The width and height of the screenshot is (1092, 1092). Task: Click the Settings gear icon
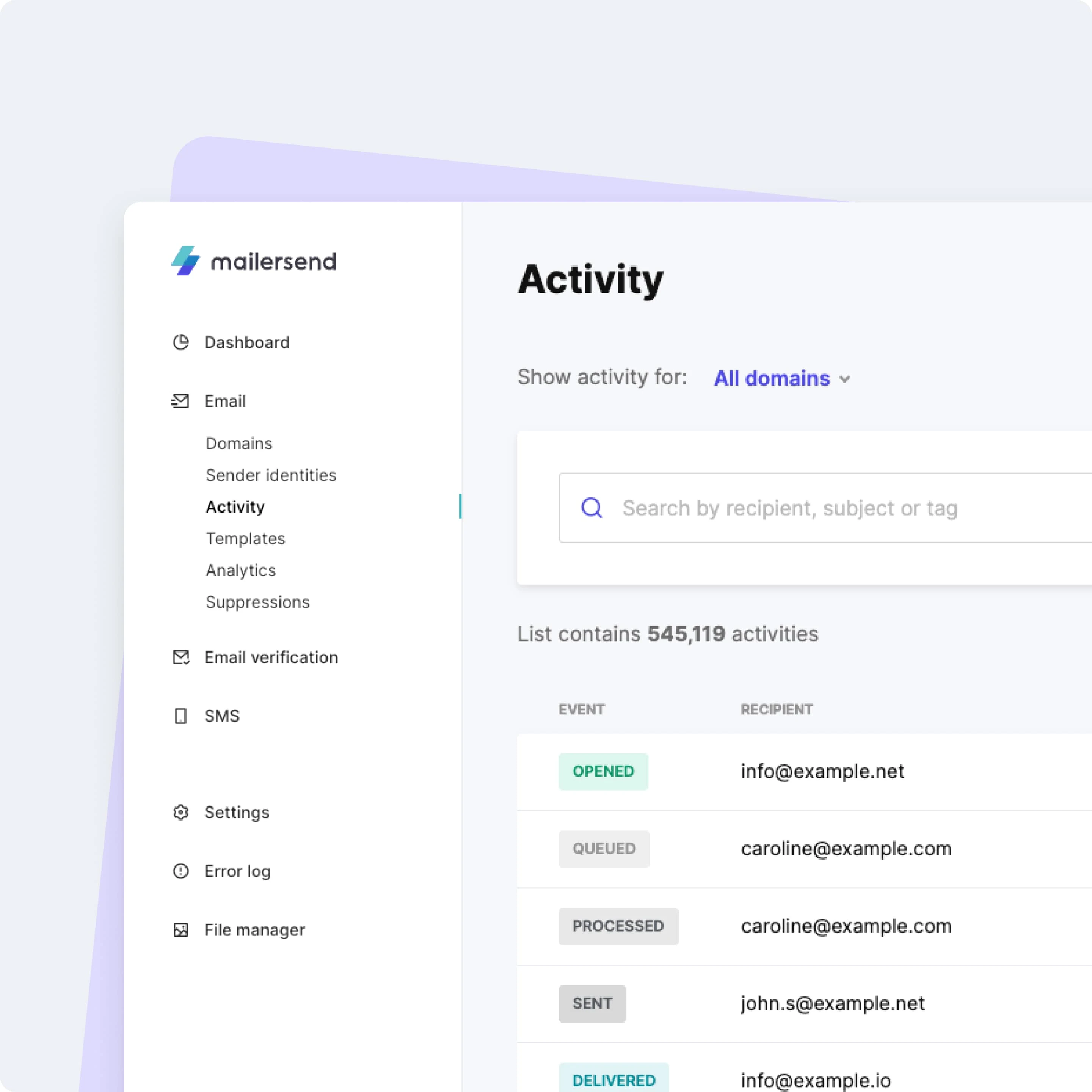[x=180, y=812]
